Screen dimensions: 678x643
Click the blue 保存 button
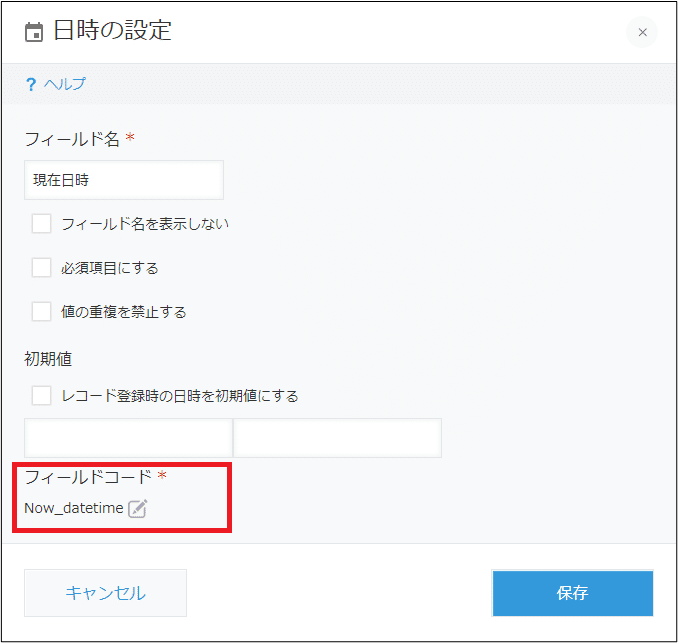pos(572,593)
